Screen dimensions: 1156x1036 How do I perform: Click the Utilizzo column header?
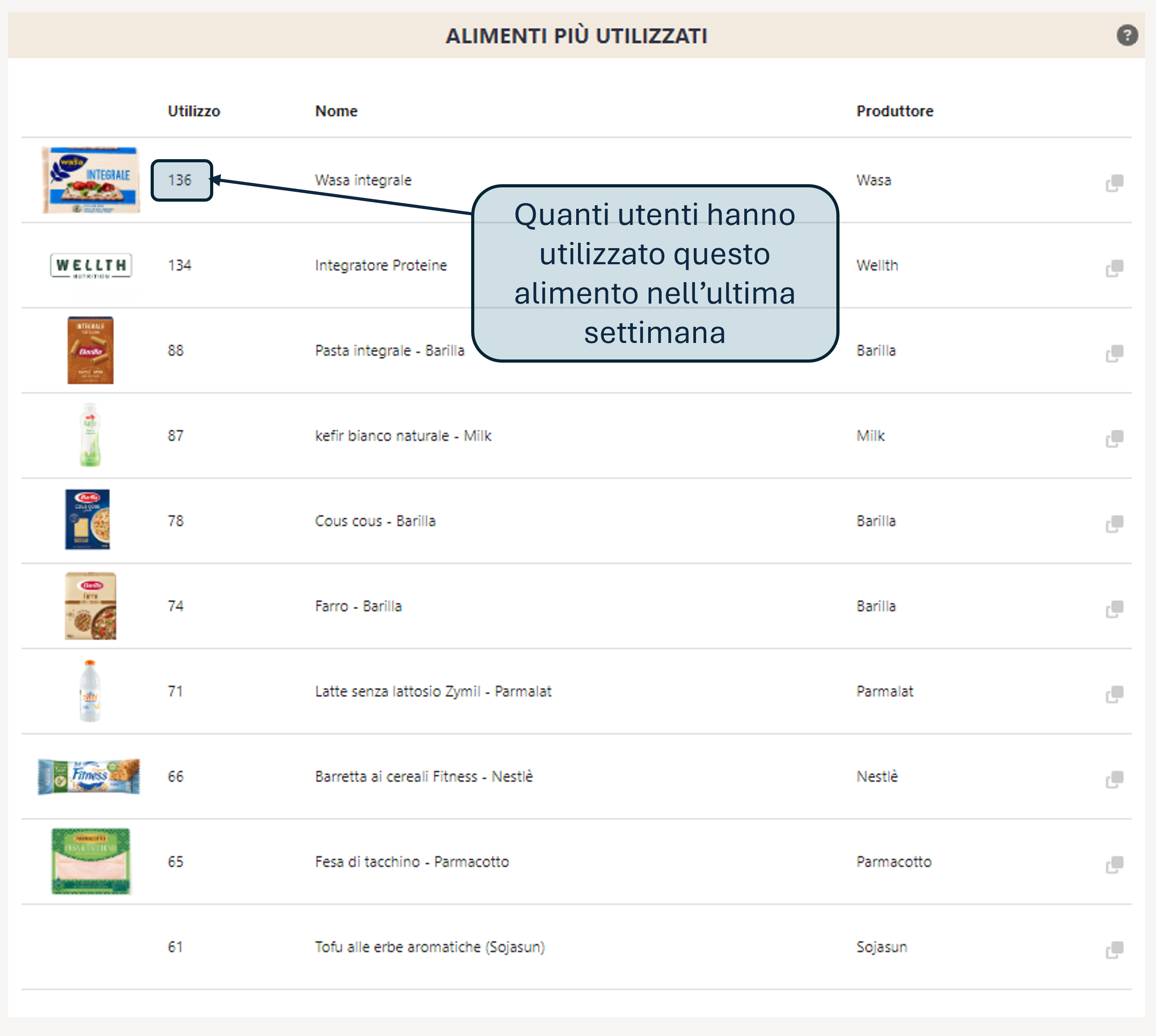[194, 111]
